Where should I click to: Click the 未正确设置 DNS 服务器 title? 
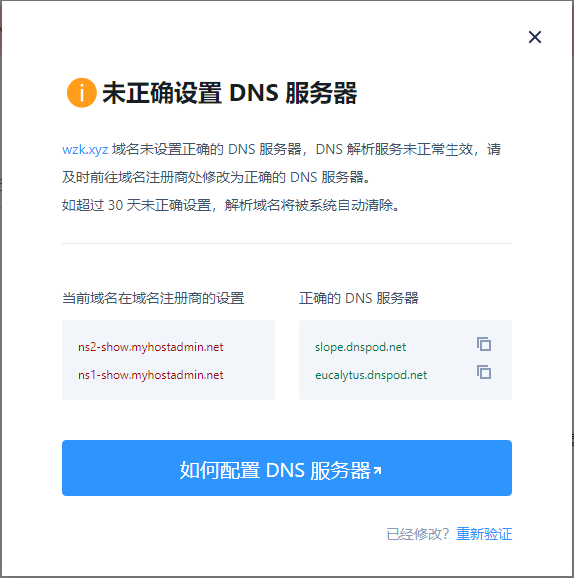pos(230,93)
